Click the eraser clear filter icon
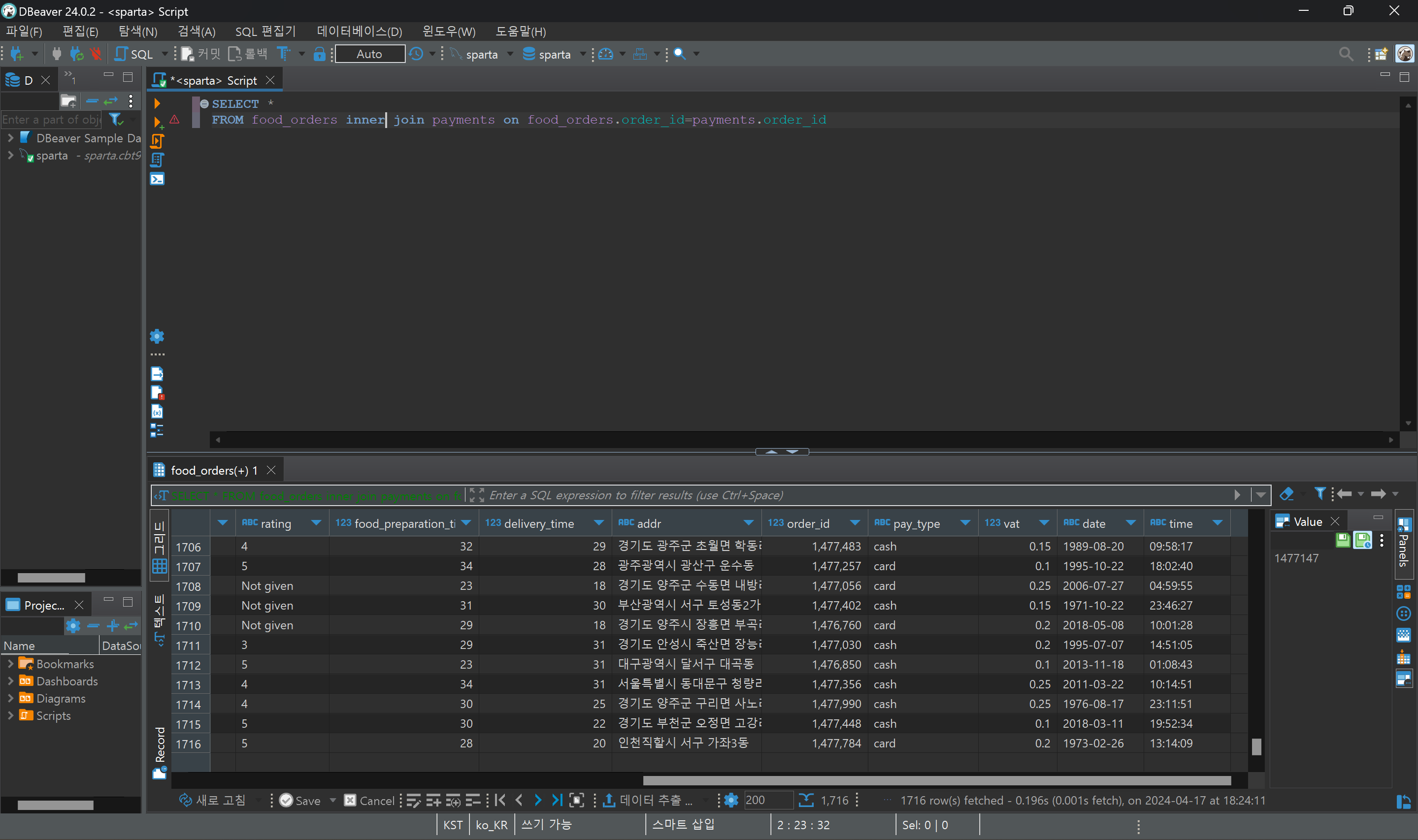Image resolution: width=1418 pixels, height=840 pixels. (1286, 494)
